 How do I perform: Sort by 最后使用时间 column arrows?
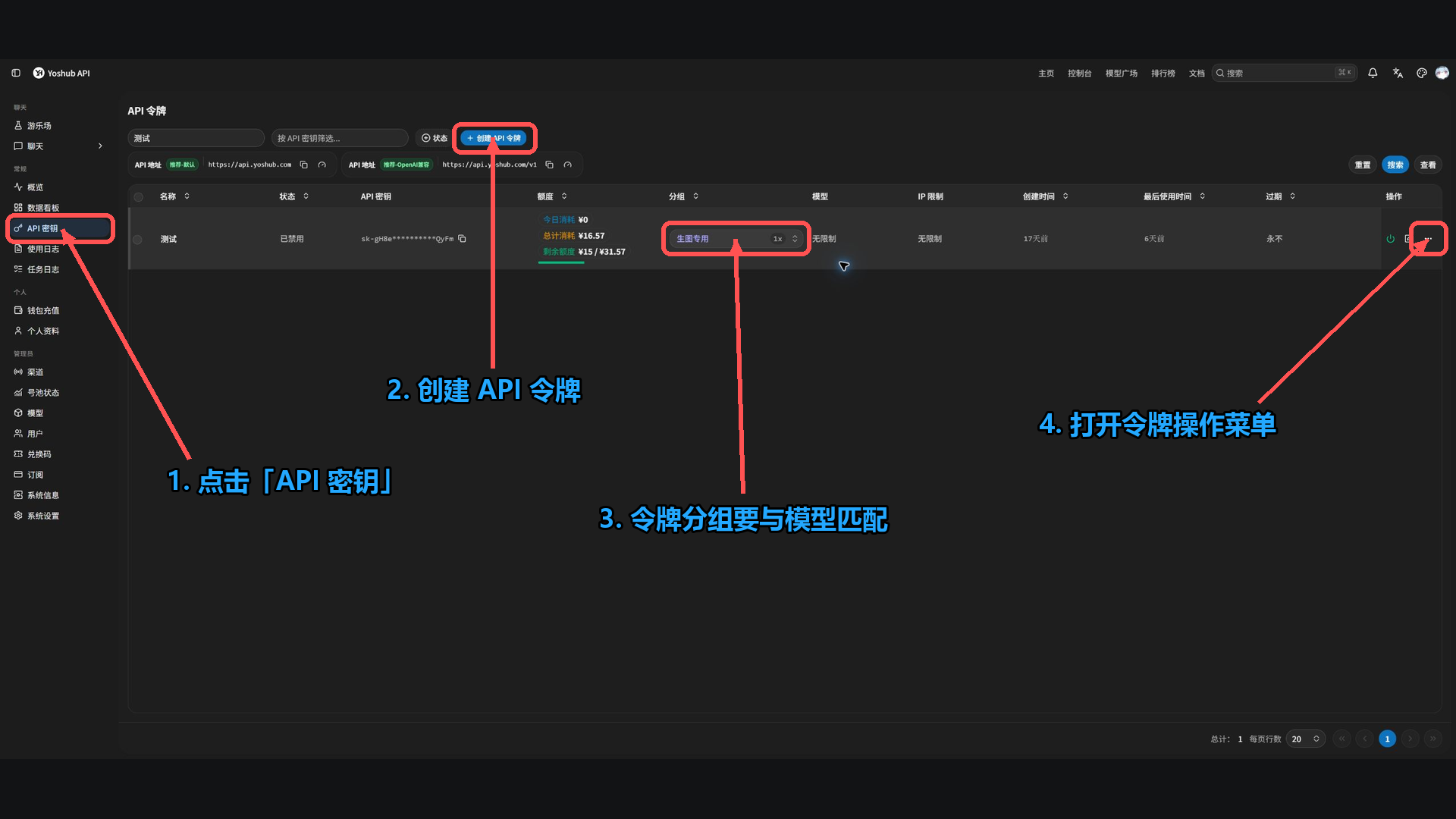pyautogui.click(x=1202, y=196)
